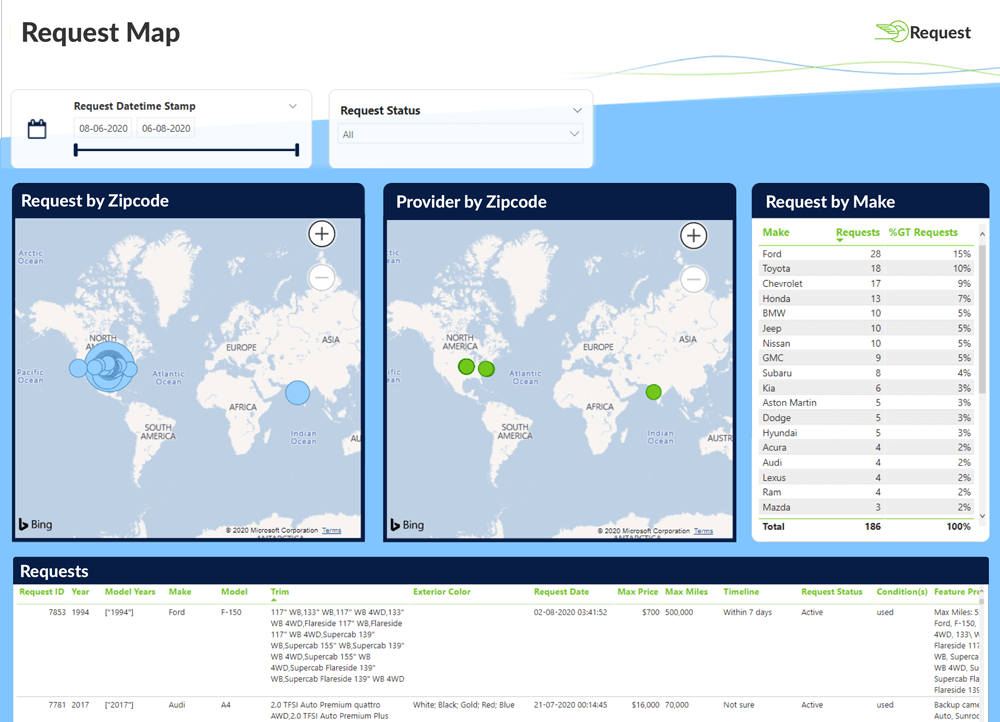Screen dimensions: 1000x722
Task: Click the 08-06-2020 start date field
Action: coord(103,128)
